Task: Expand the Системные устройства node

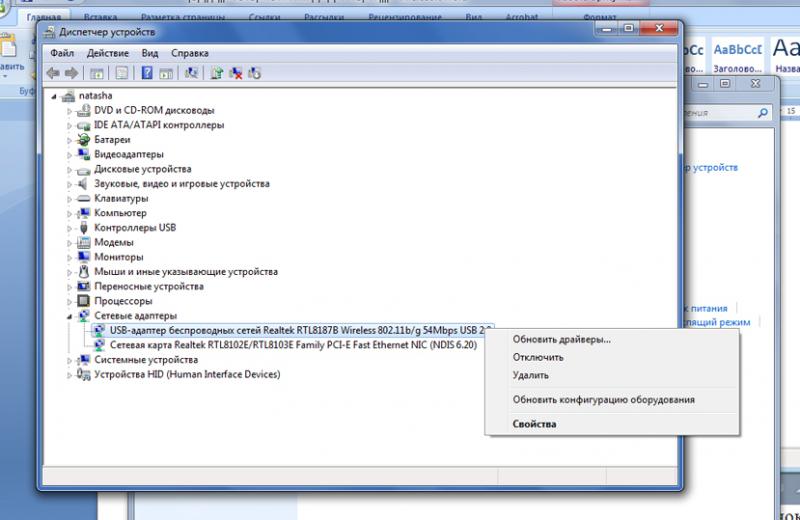Action: [x=69, y=360]
